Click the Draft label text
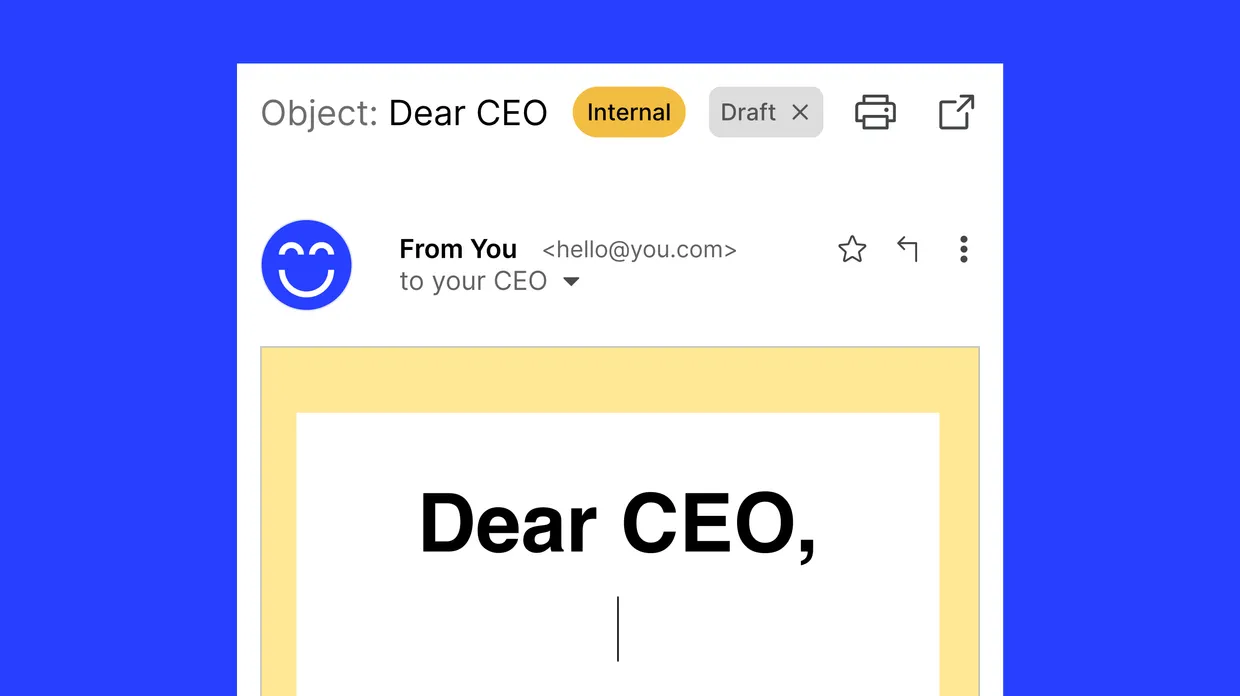The image size is (1240, 696). [x=748, y=112]
